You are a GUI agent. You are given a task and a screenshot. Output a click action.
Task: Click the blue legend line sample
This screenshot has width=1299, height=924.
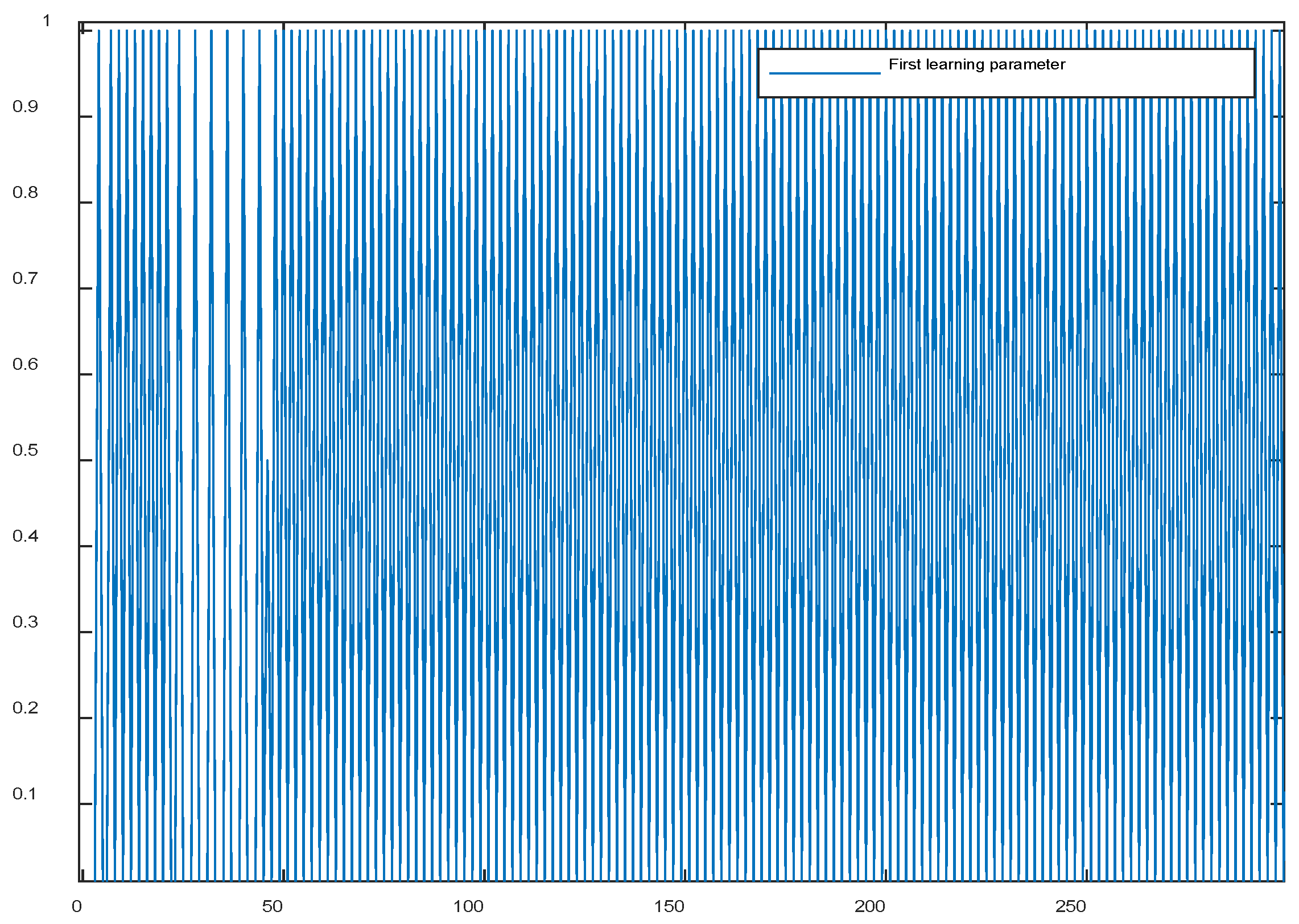(x=824, y=73)
